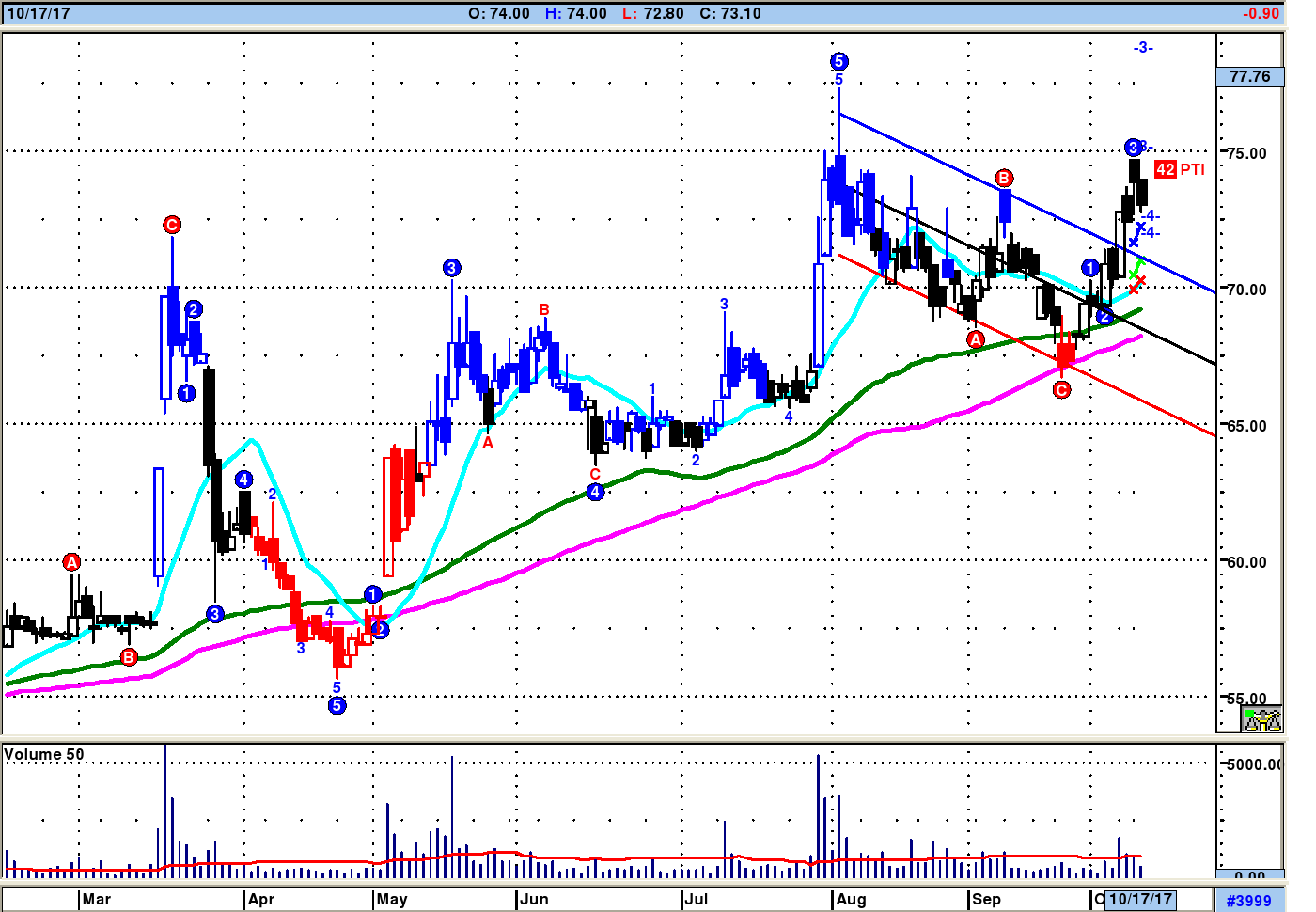Select blue circled 4 marker at June low
This screenshot has height=912, width=1316.
(x=595, y=492)
